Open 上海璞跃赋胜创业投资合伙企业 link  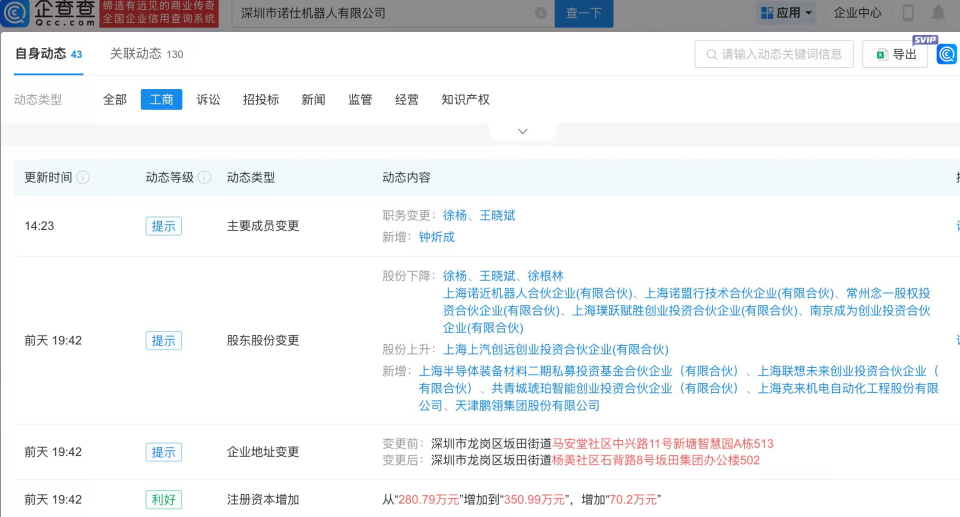tap(684, 311)
